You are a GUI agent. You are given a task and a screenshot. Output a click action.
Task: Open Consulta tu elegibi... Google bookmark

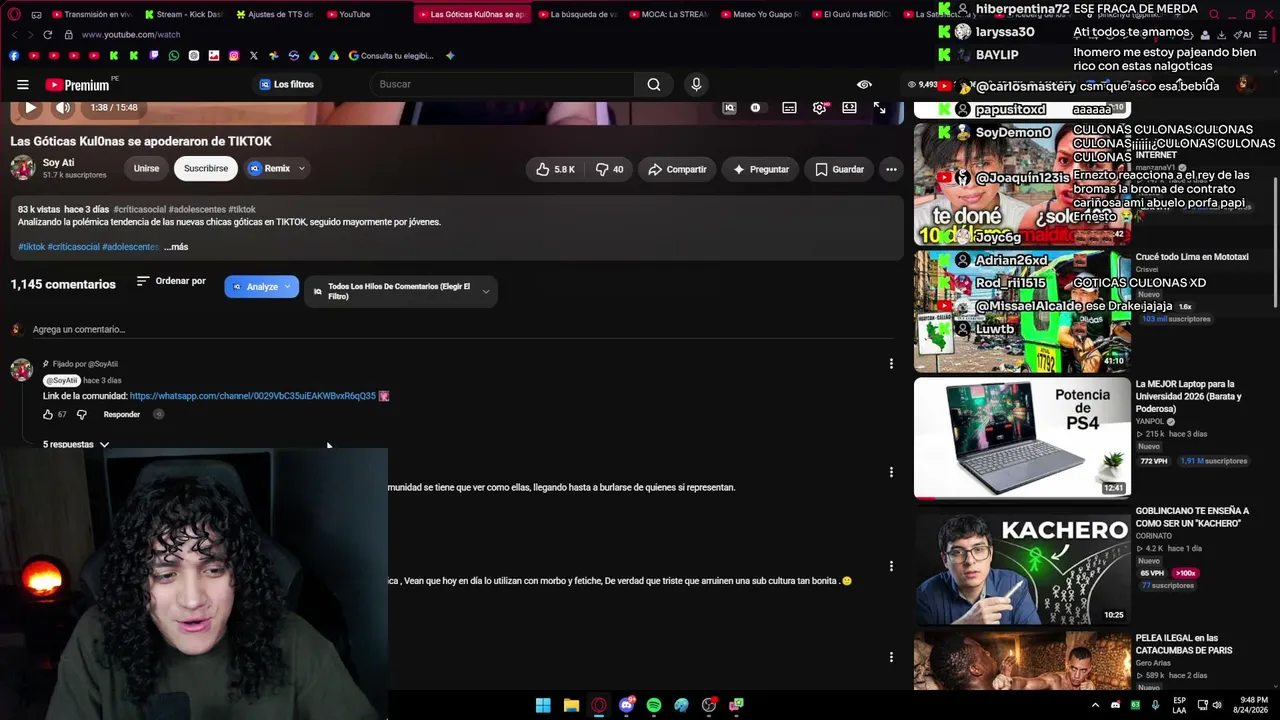pos(391,56)
